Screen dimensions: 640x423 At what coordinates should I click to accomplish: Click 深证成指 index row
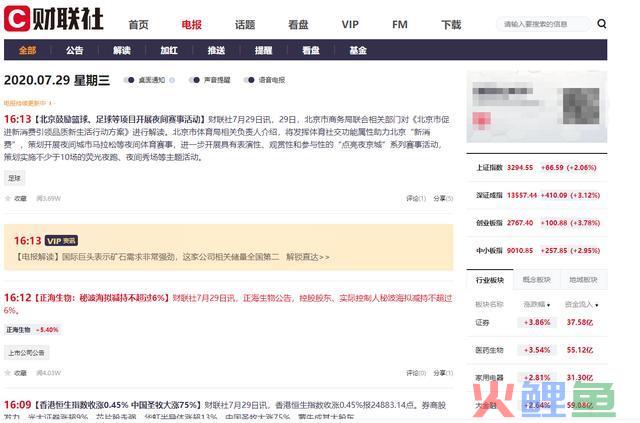[x=537, y=195]
